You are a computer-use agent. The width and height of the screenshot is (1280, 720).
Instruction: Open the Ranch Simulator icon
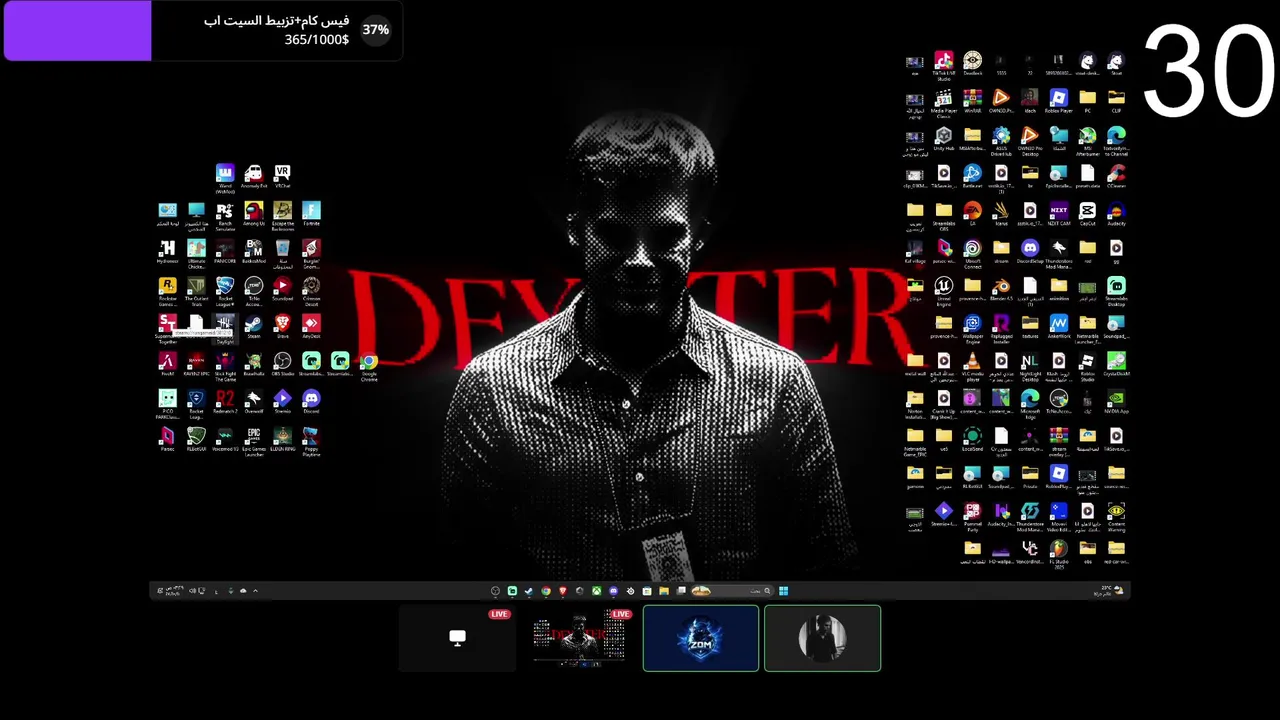[x=225, y=215]
